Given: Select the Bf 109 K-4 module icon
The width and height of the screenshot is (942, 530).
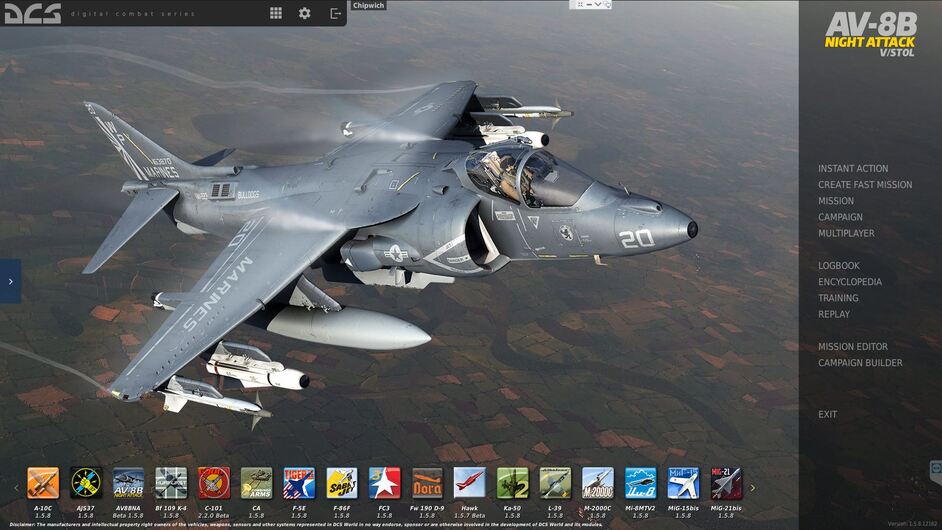Looking at the screenshot, I should tap(171, 483).
